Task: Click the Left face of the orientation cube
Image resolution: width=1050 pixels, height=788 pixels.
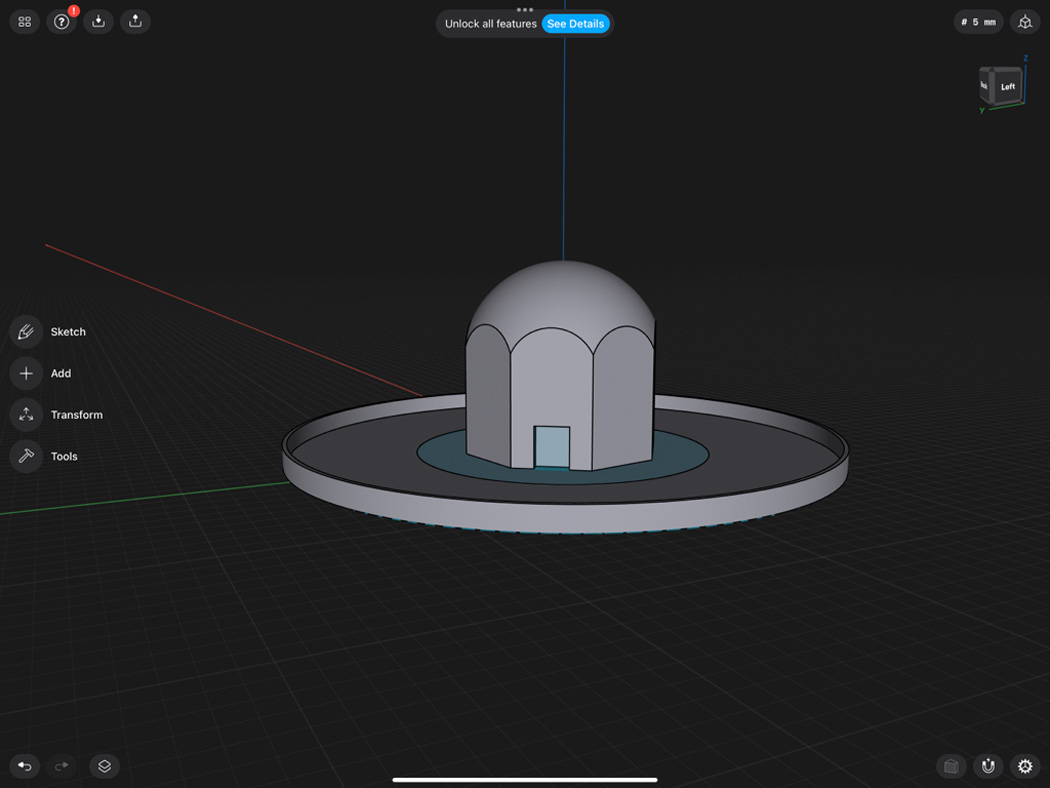Action: 1007,87
